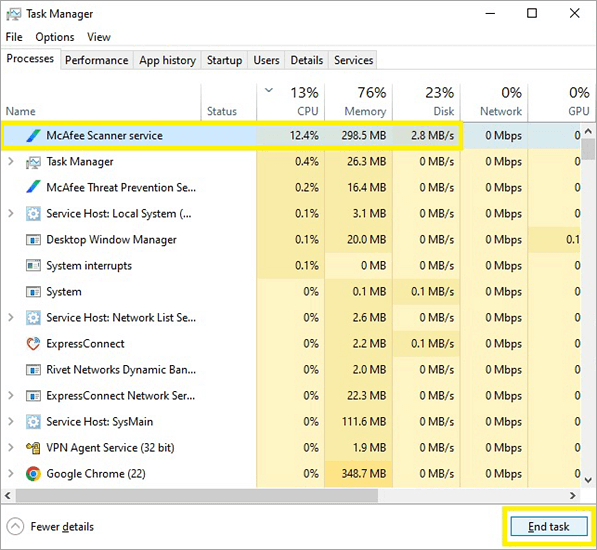Collapse view with Fewer details arrow icon

15,527
